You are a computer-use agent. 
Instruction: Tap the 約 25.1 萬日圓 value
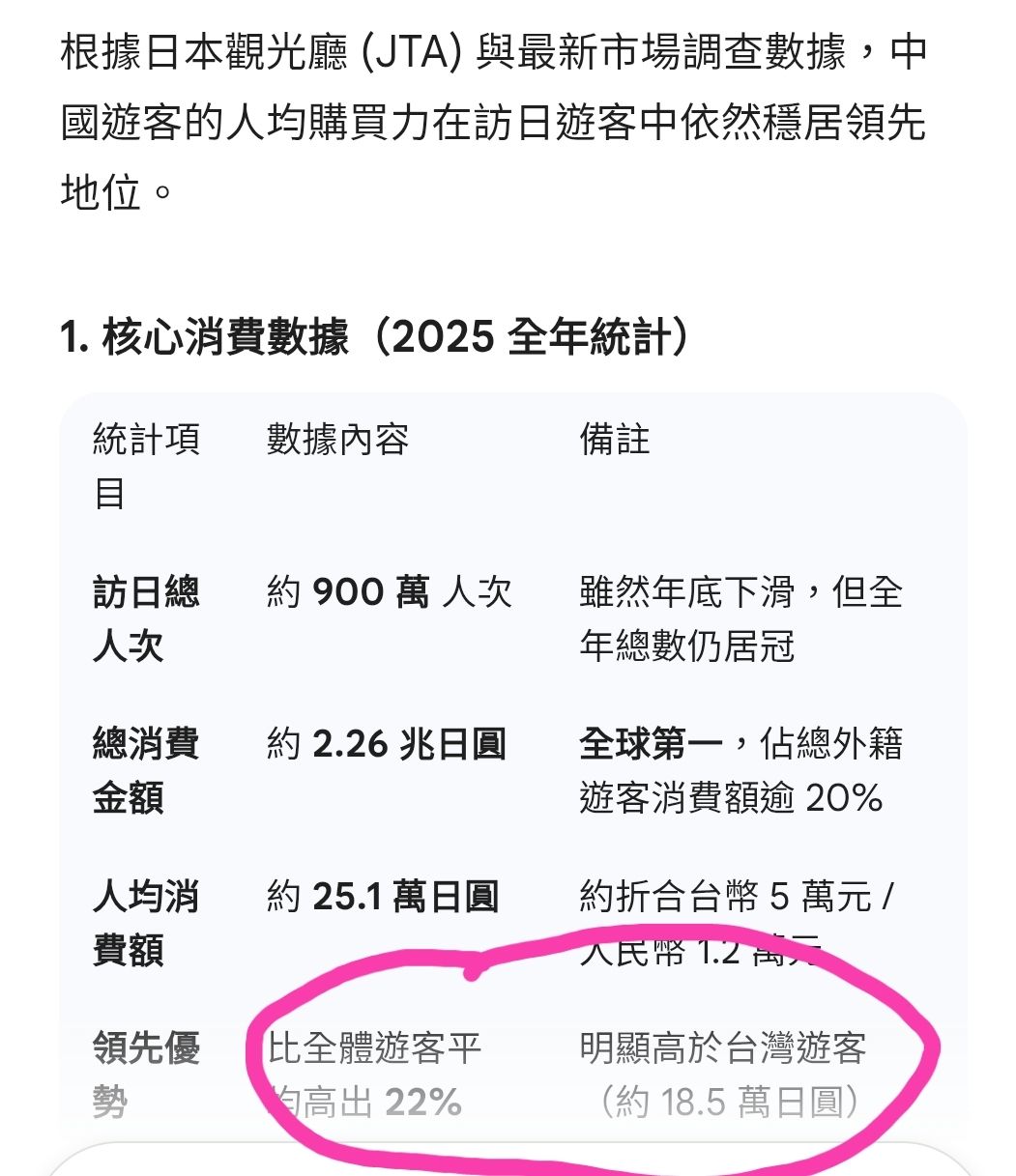(382, 897)
